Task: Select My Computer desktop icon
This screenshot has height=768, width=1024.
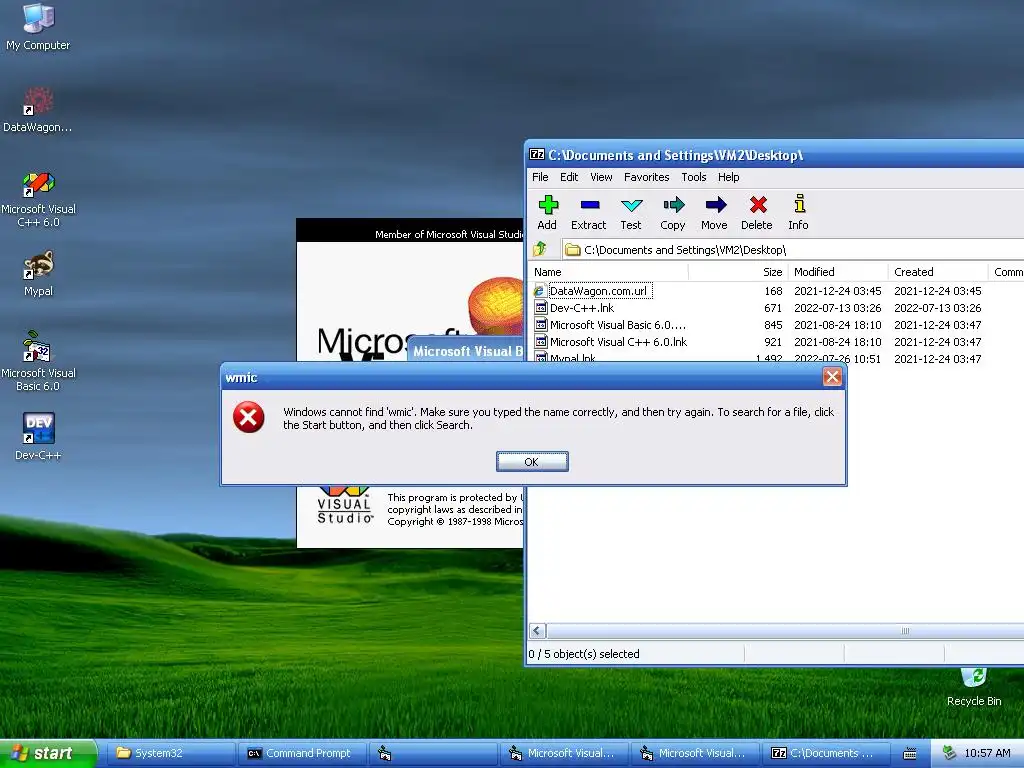Action: point(38,27)
